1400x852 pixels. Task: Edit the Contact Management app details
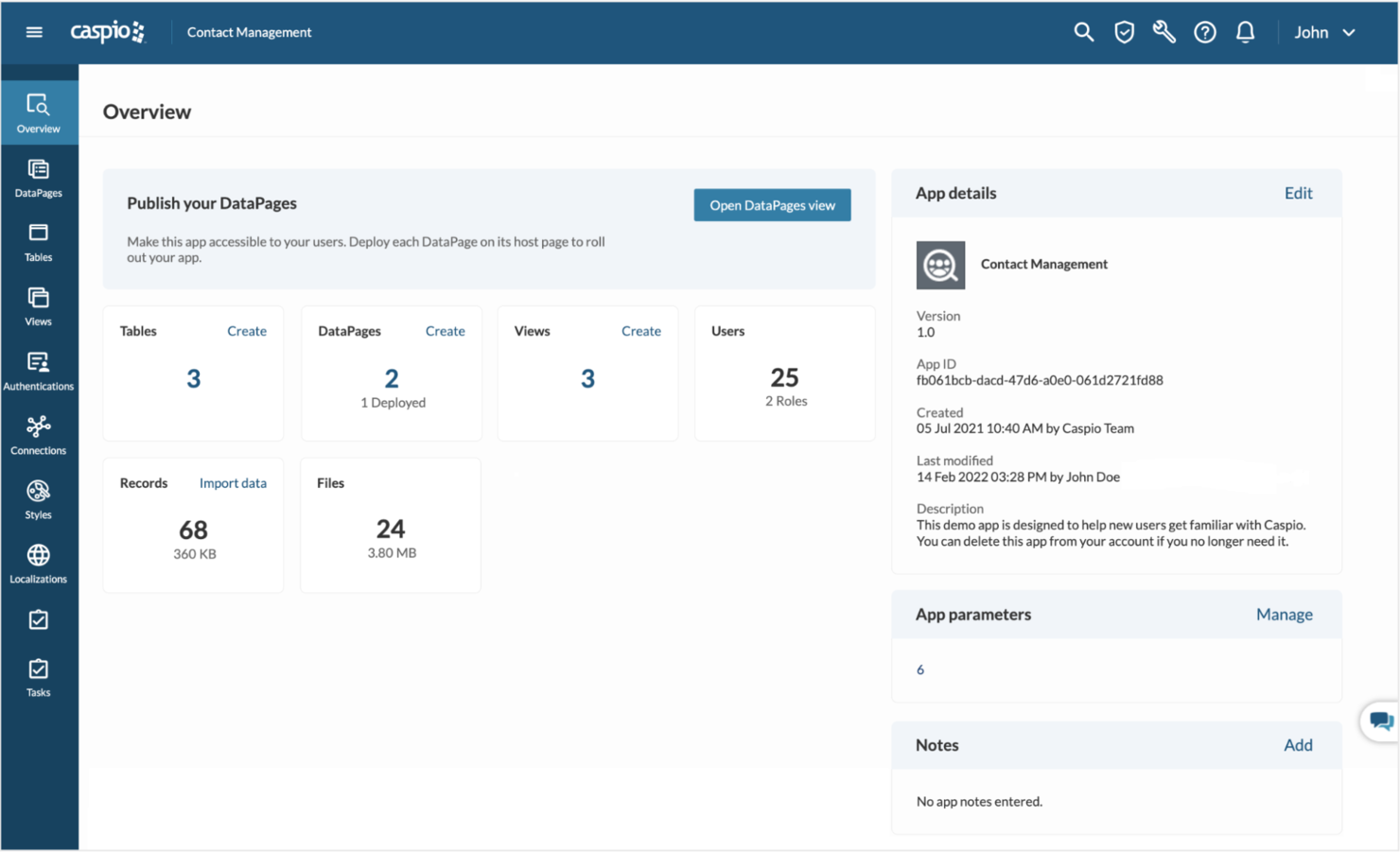[1298, 193]
